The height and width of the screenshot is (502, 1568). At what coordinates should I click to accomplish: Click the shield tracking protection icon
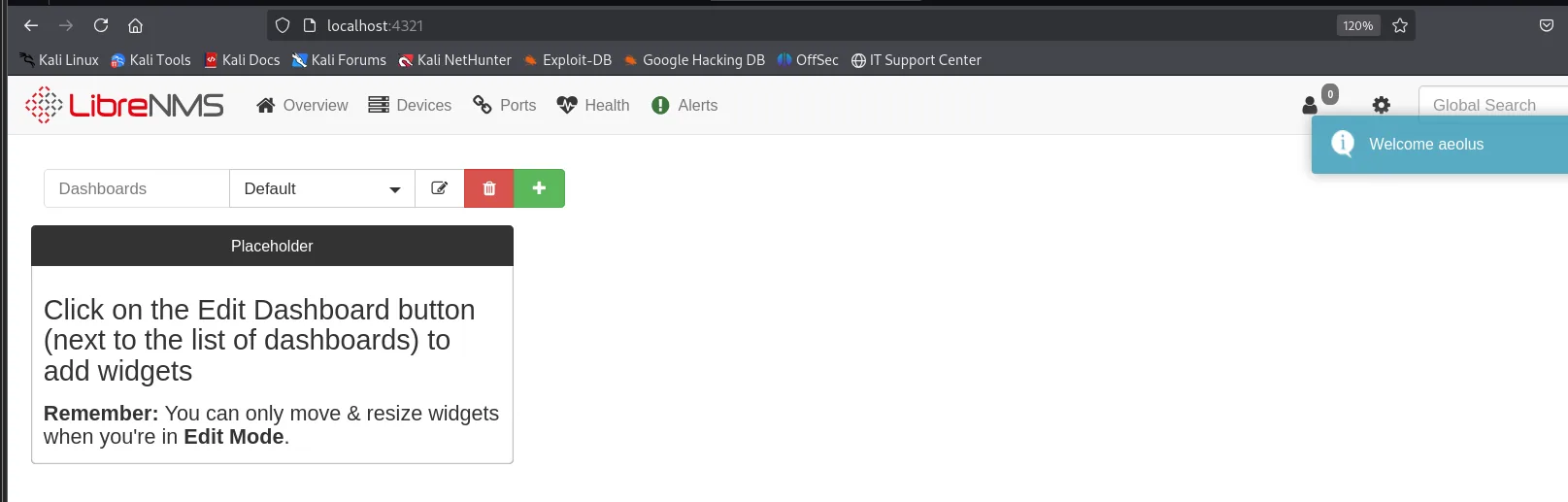coord(283,25)
